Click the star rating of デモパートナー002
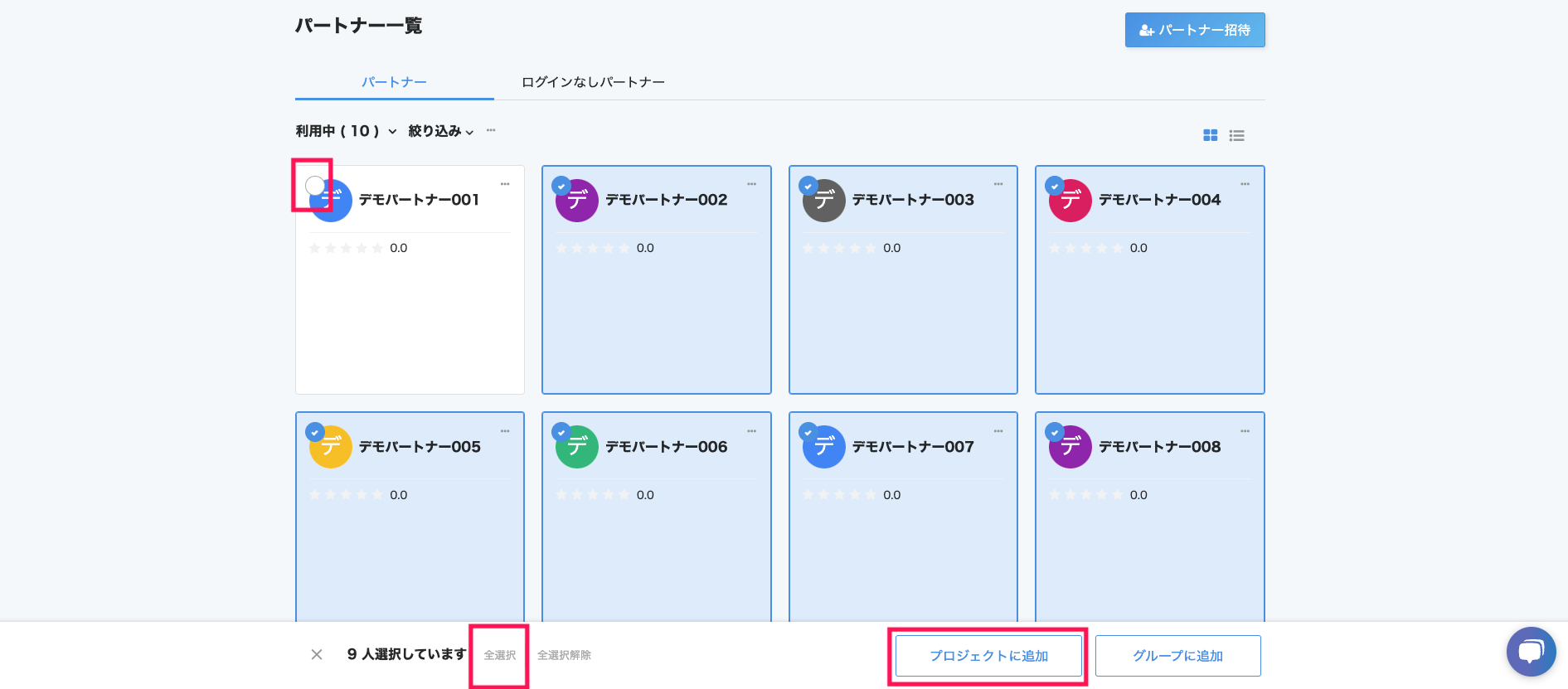This screenshot has height=689, width=1568. click(593, 248)
